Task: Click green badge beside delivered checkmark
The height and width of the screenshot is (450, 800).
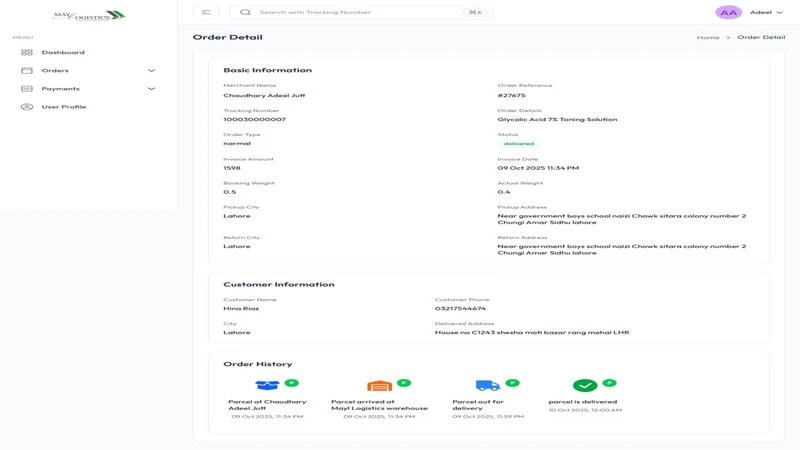Action: pos(609,383)
